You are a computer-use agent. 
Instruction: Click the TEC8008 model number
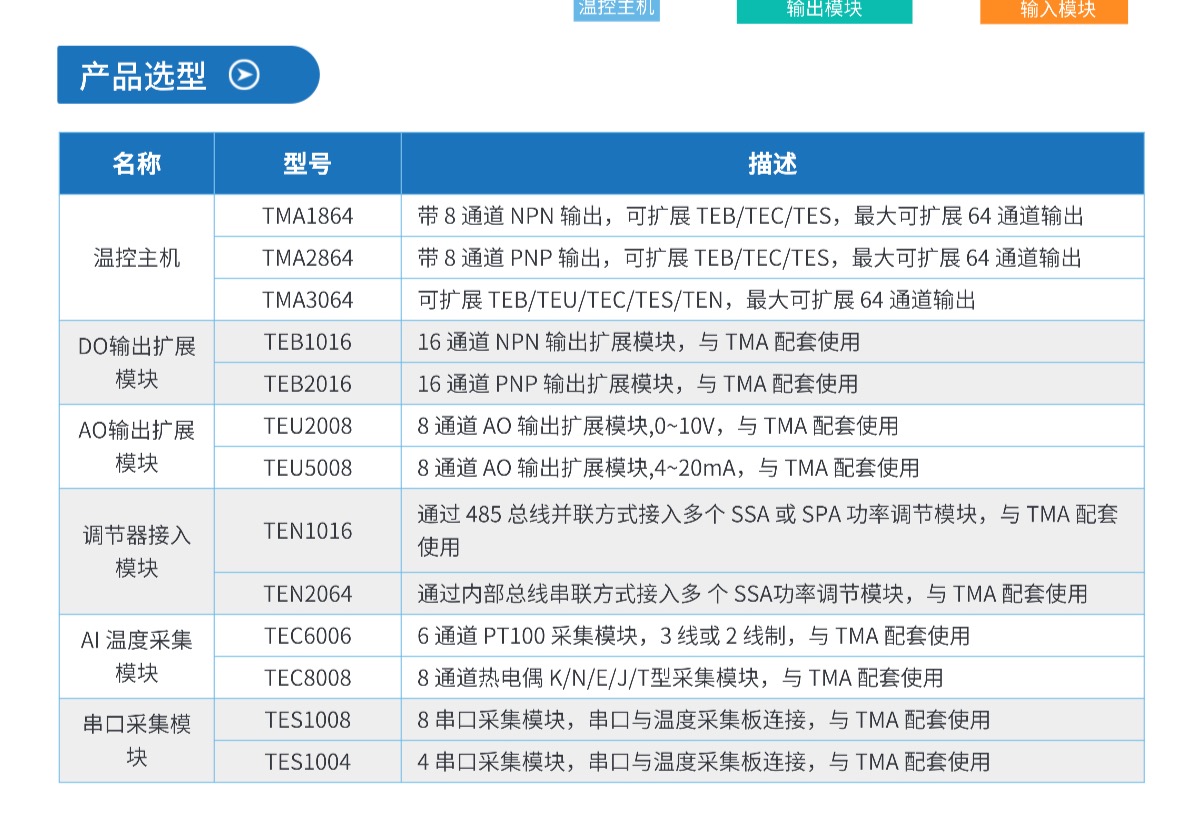tap(307, 678)
